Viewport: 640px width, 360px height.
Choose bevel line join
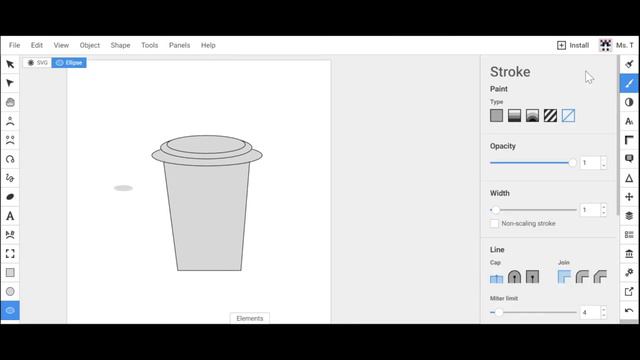pyautogui.click(x=600, y=277)
